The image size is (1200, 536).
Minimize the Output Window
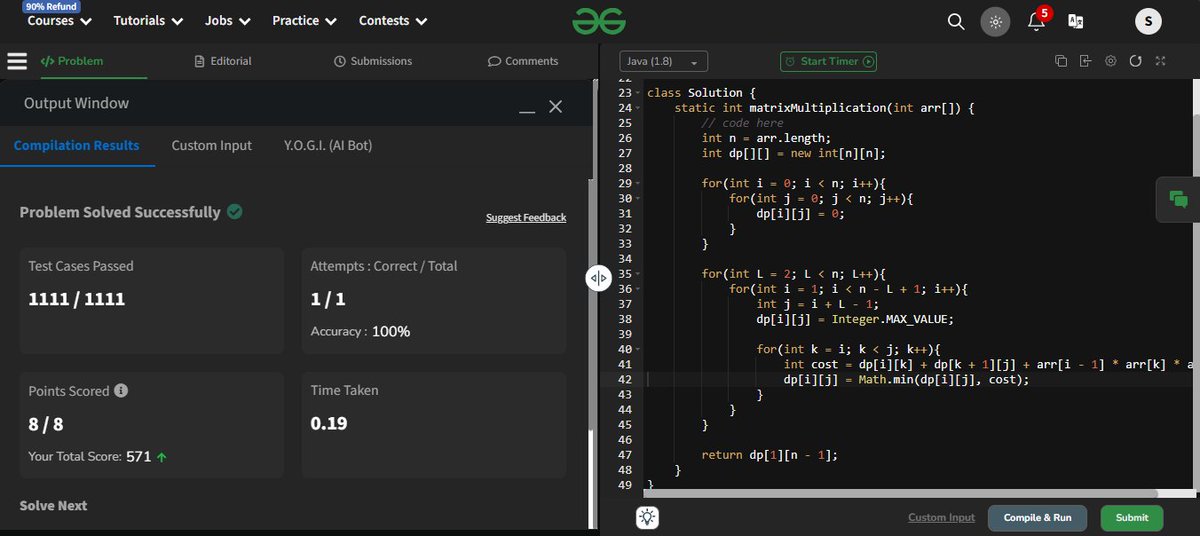pyautogui.click(x=527, y=110)
